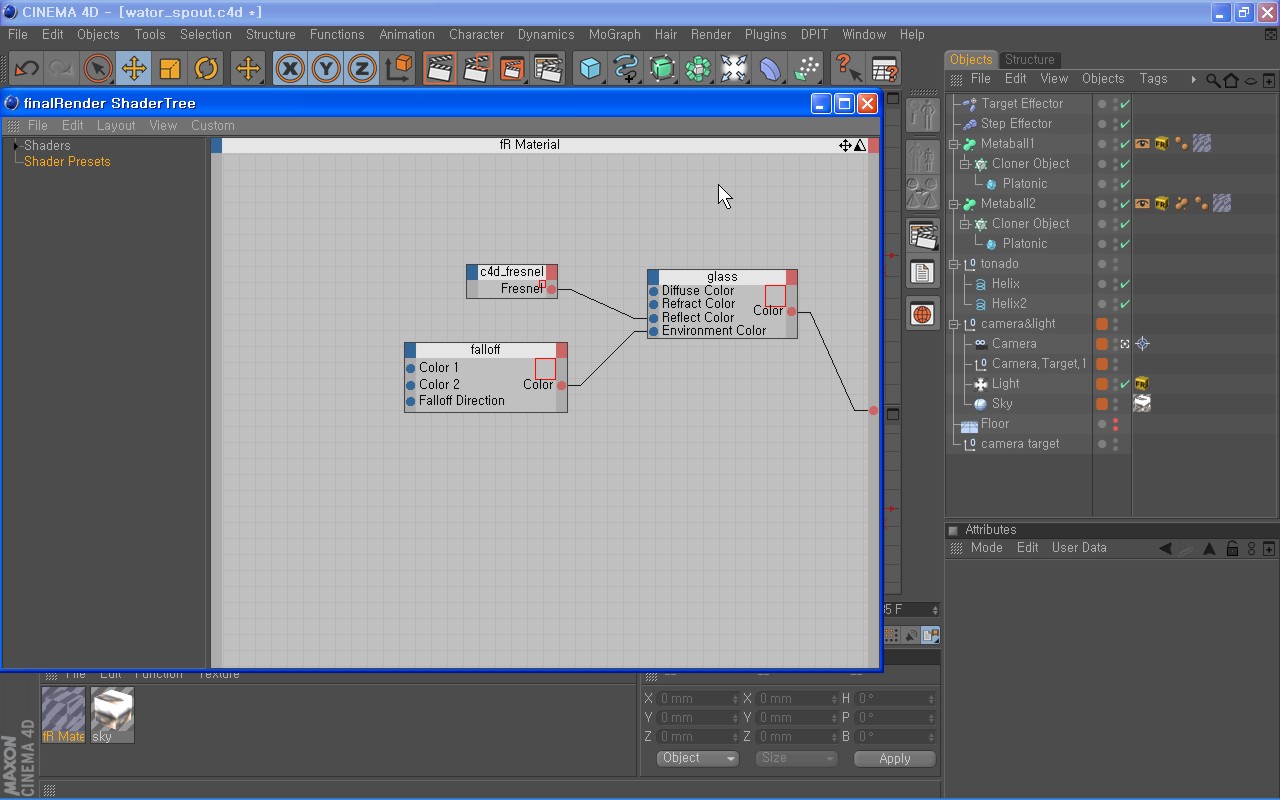Toggle enable checkmark for Helix2

click(1125, 304)
